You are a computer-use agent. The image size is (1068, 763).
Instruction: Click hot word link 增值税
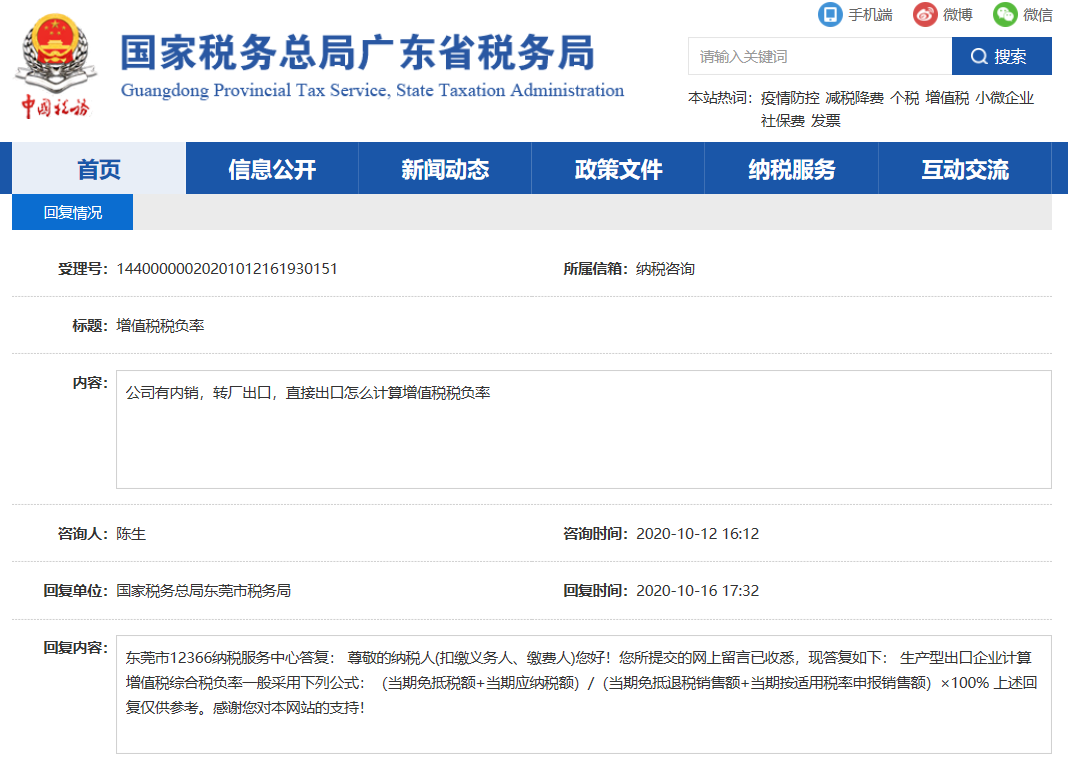coord(947,98)
